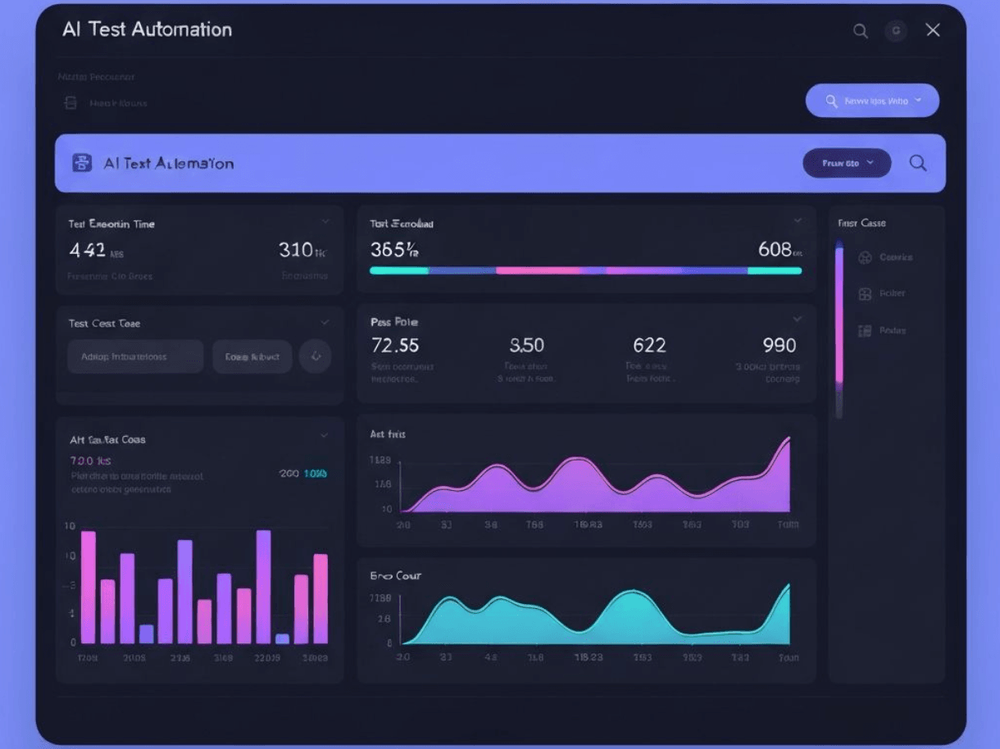The image size is (1000, 749).
Task: Open settings via the gear icon top right
Action: pos(895,31)
